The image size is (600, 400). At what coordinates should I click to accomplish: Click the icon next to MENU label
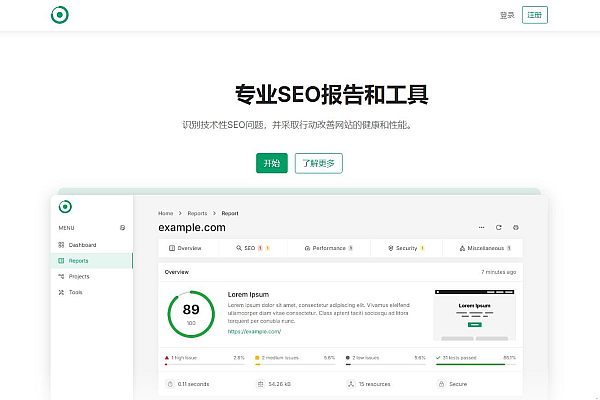122,228
